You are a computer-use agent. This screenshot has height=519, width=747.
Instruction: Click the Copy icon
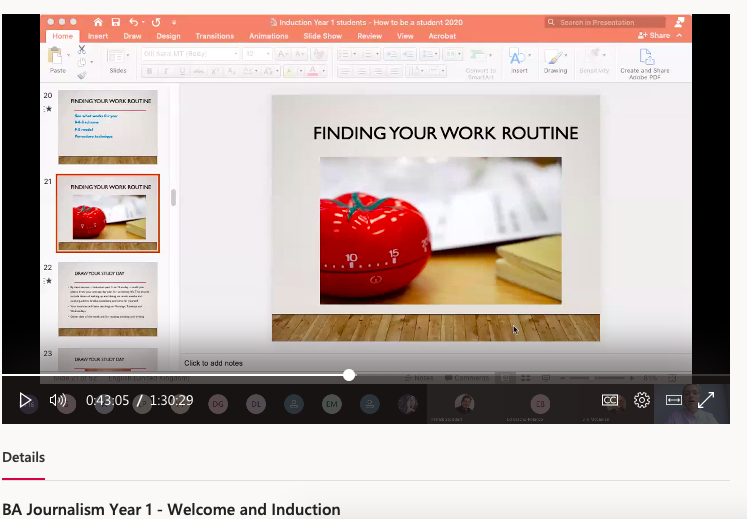click(x=82, y=62)
